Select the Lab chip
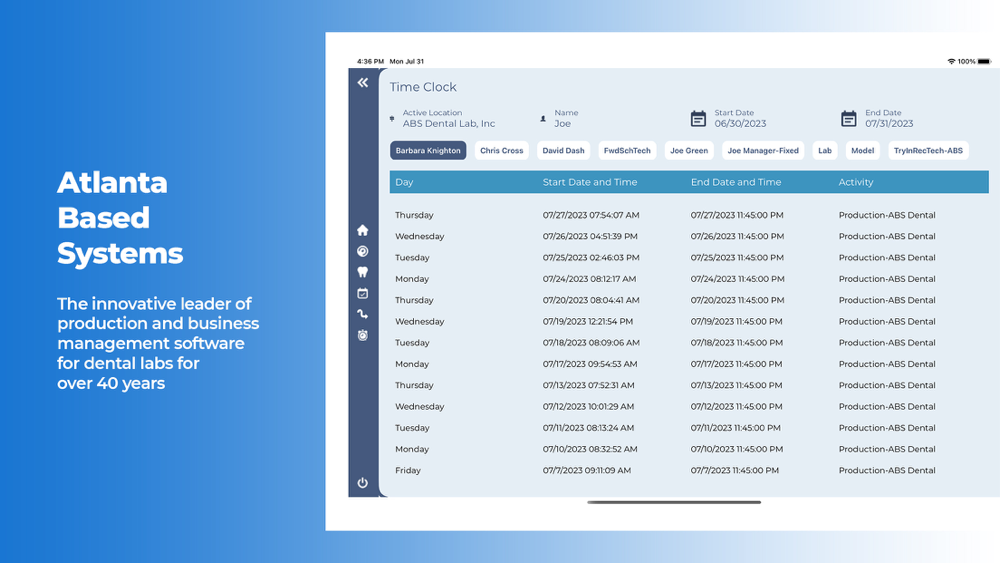Image resolution: width=1000 pixels, height=563 pixels. coord(825,150)
